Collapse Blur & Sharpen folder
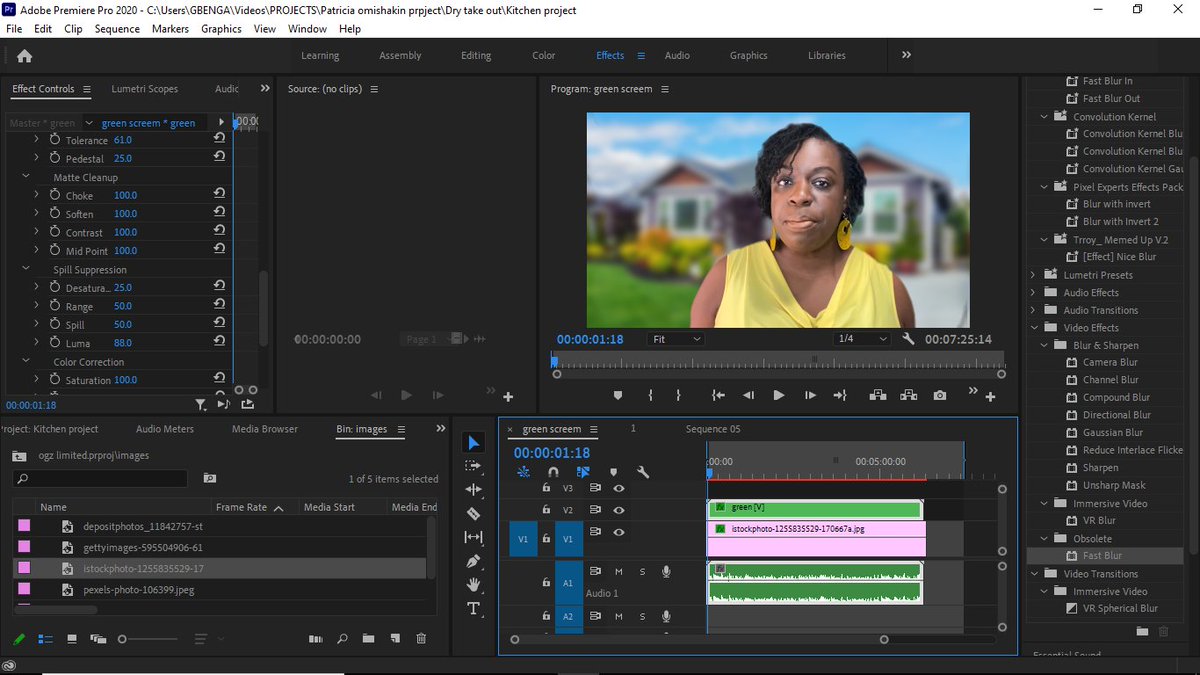The width and height of the screenshot is (1200, 675). click(1046, 345)
